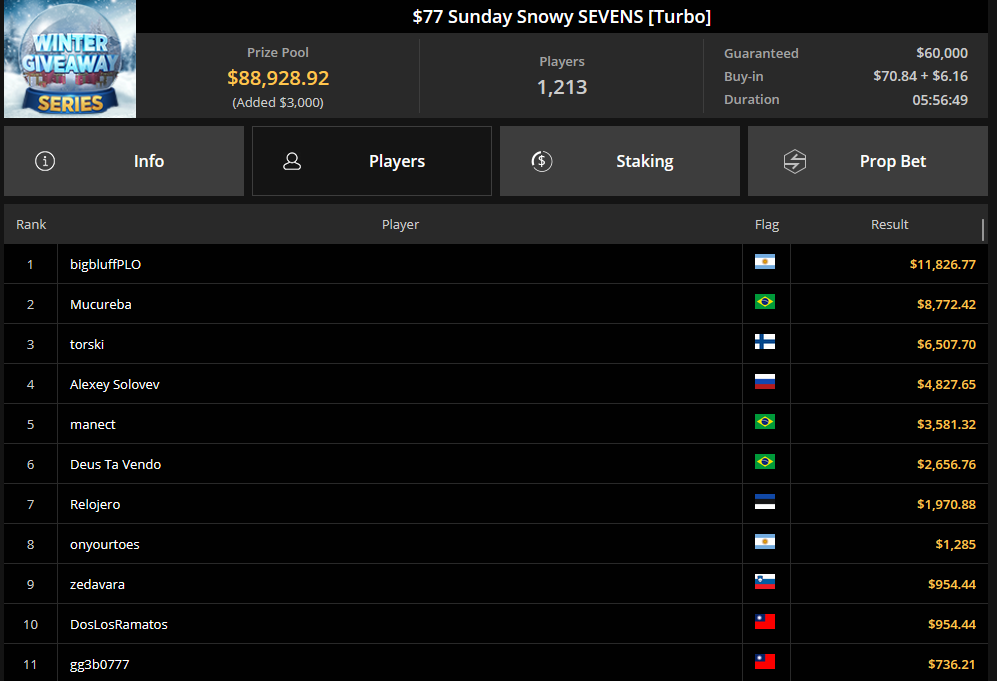Click the Staking dollar coin icon
997x681 pixels.
point(542,160)
